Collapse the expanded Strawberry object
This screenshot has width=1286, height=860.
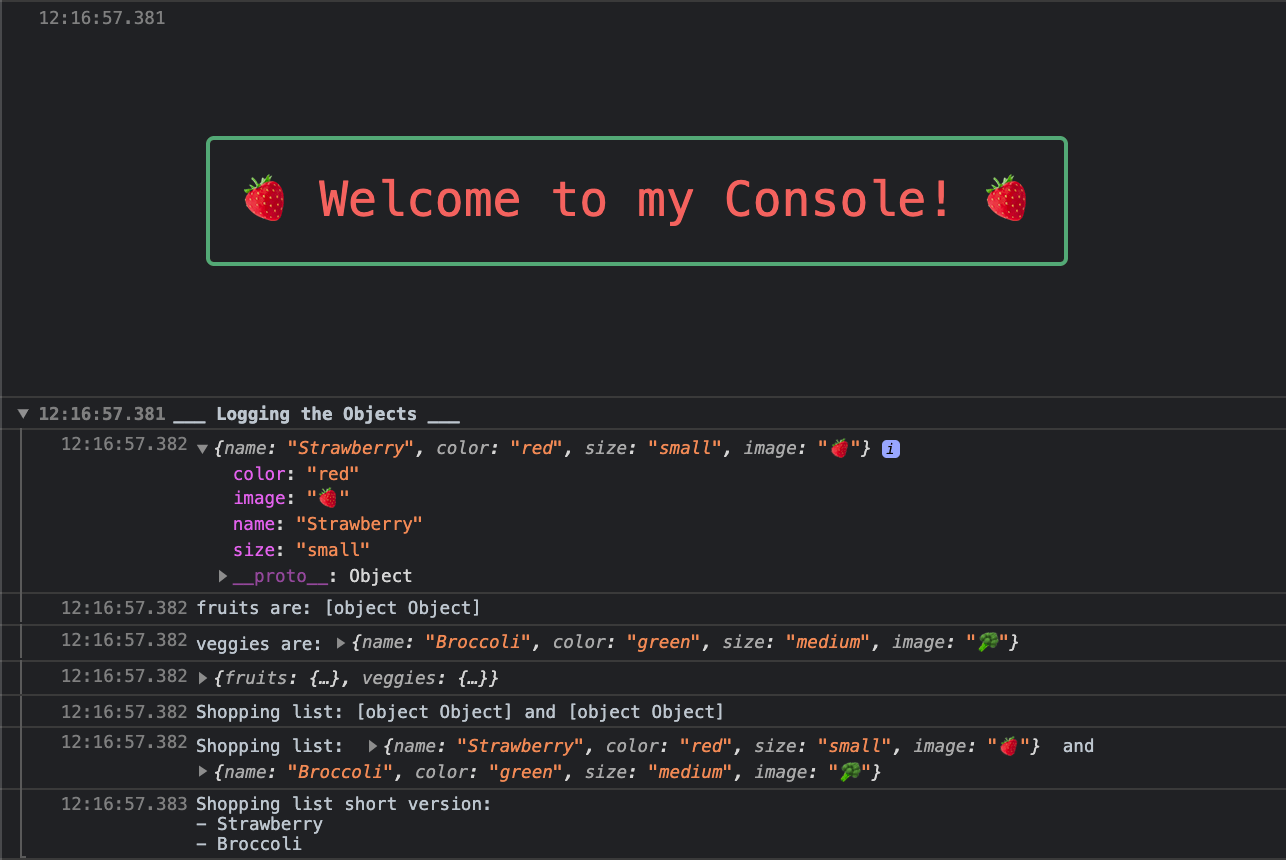203,448
